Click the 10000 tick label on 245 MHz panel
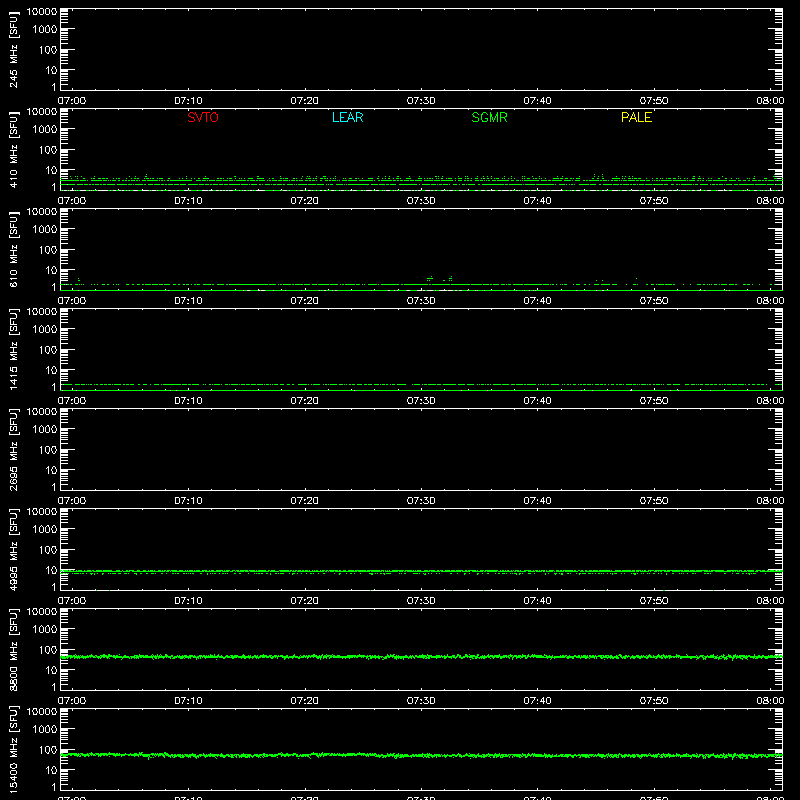This screenshot has height=800, width=800. coord(42,12)
